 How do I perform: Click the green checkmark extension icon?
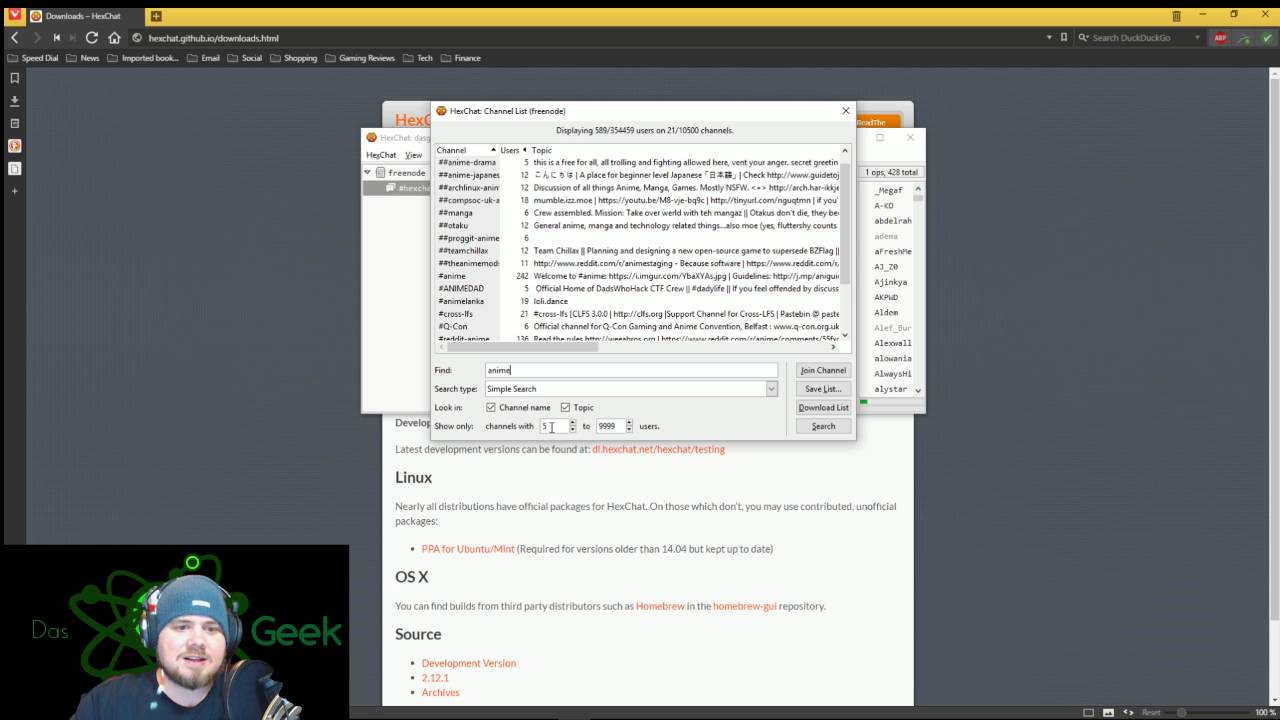point(1267,38)
